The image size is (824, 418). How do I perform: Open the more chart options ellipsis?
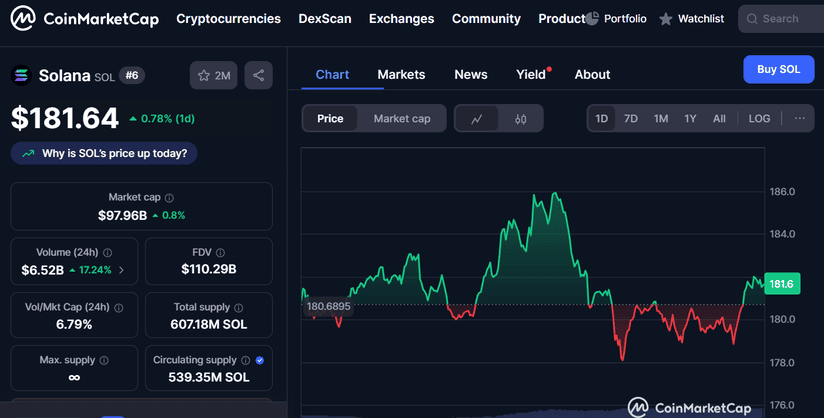(799, 118)
